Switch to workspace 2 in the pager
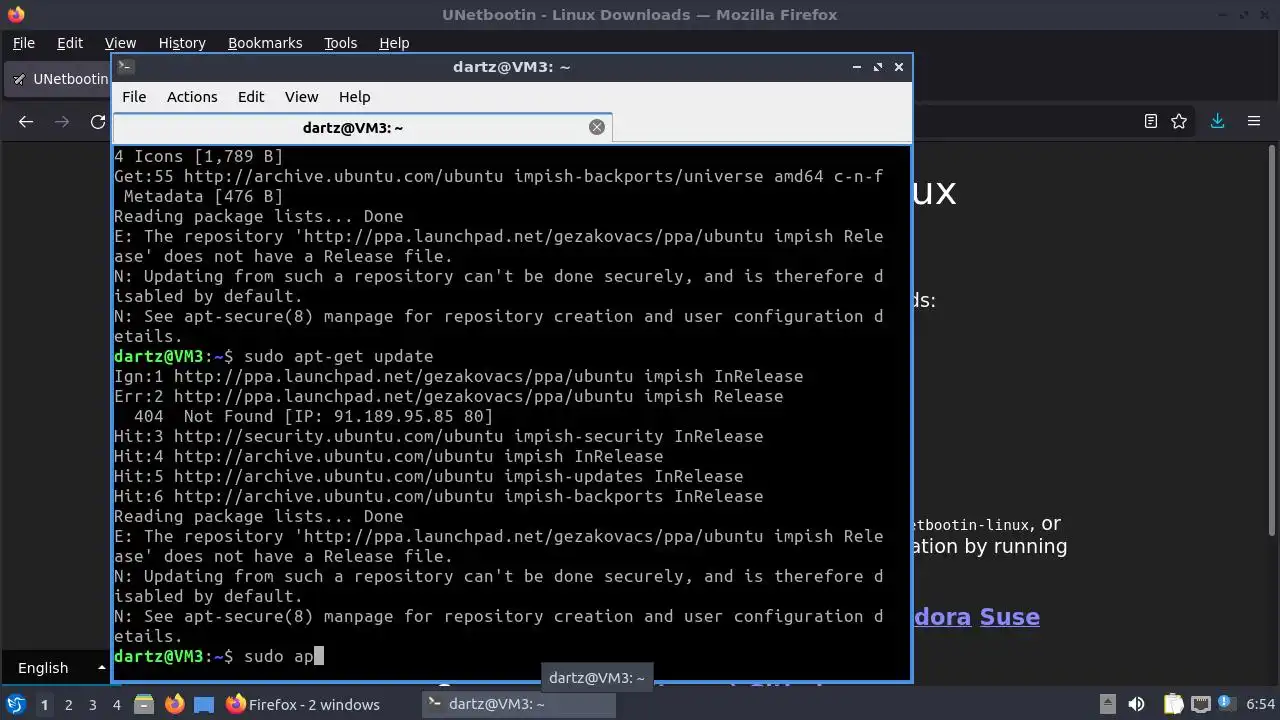 pos(68,704)
